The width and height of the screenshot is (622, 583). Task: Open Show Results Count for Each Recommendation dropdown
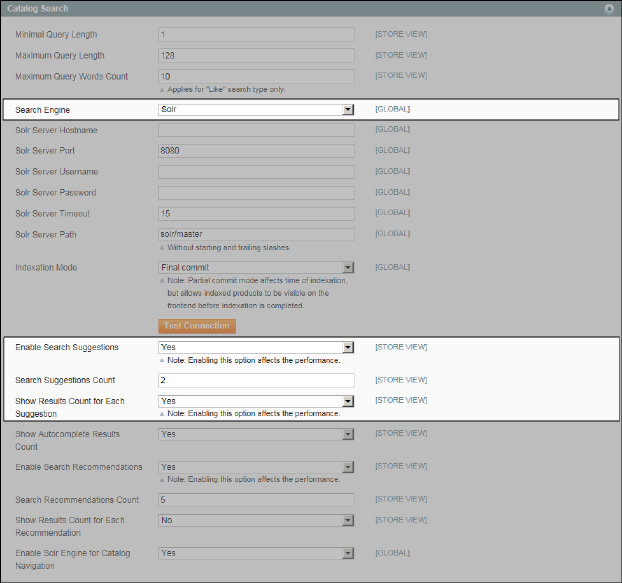point(256,520)
